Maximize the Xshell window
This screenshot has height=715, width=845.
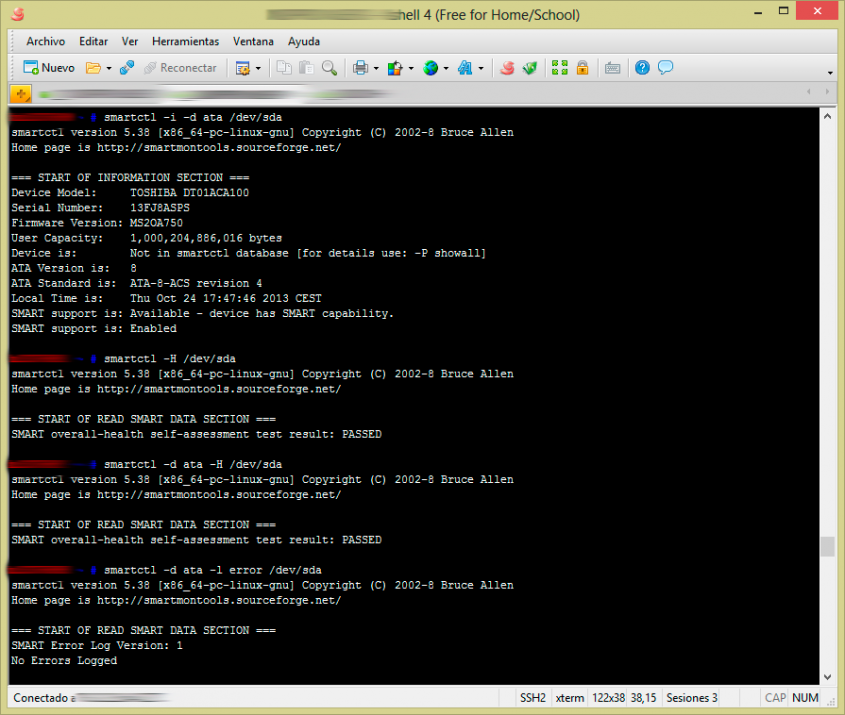pos(784,11)
